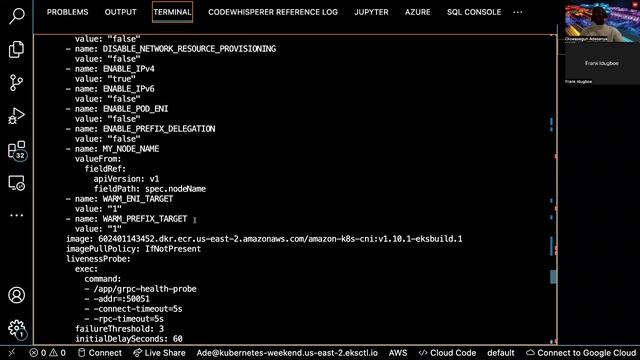This screenshot has height=360, width=640.
Task: Open the JUPYTER panel tab
Action: 371,12
